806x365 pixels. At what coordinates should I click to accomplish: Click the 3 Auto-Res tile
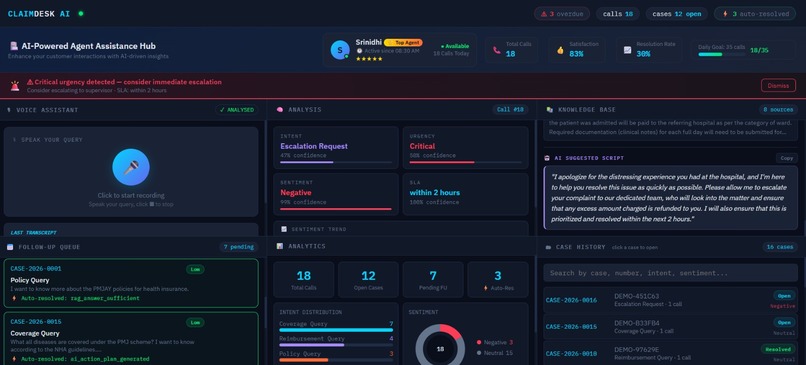498,280
